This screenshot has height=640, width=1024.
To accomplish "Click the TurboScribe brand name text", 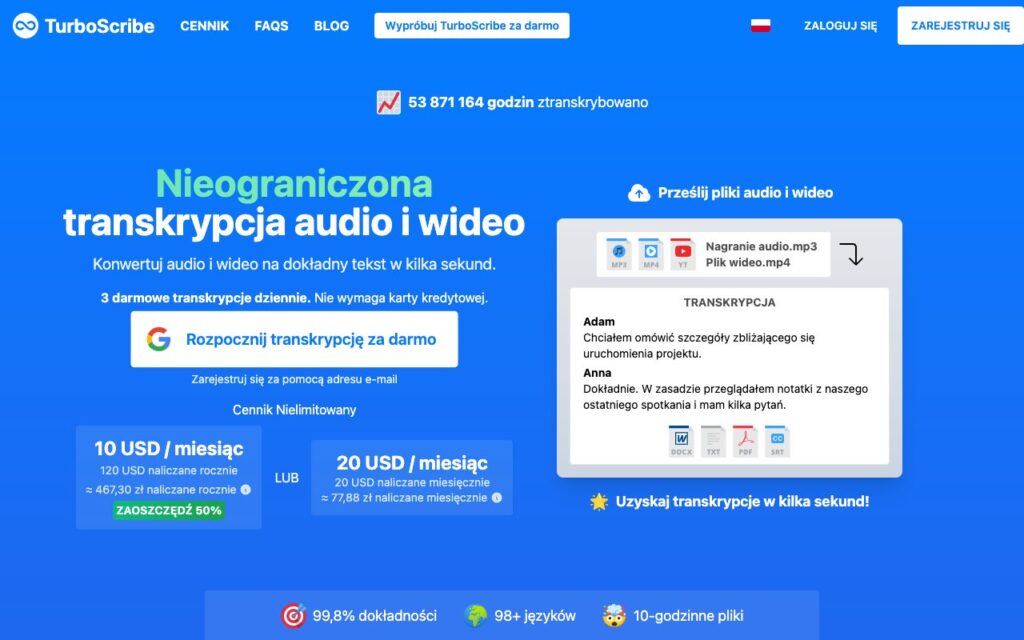I will coord(99,26).
